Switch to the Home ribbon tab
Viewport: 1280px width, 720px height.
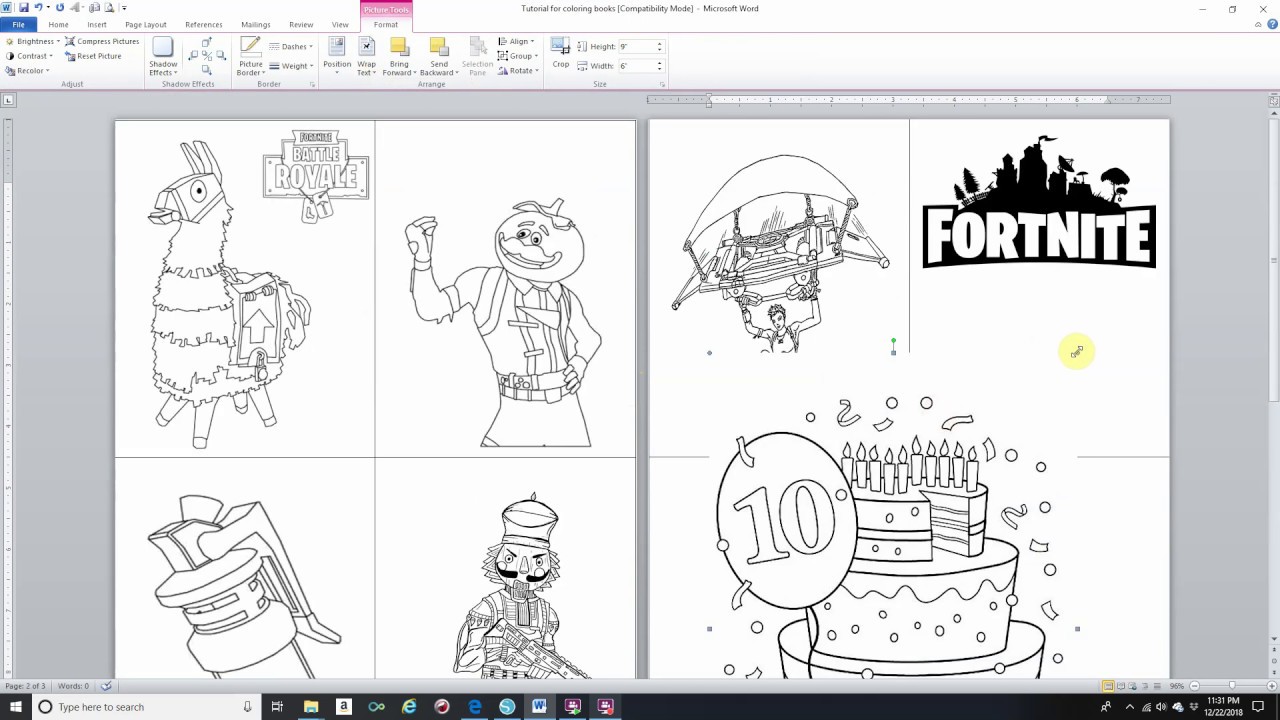58,24
